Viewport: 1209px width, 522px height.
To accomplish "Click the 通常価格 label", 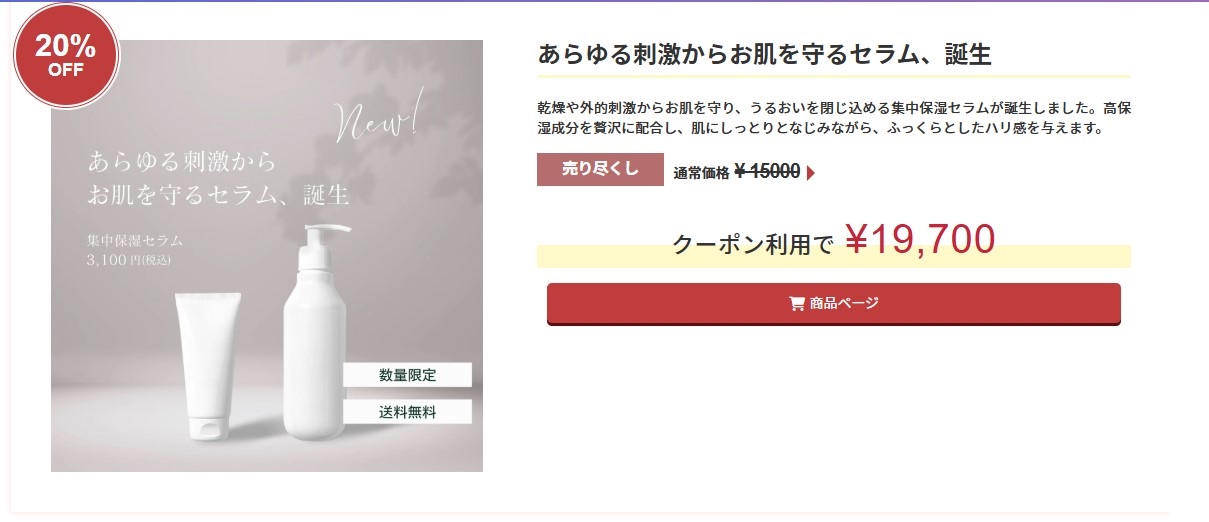I will point(701,173).
